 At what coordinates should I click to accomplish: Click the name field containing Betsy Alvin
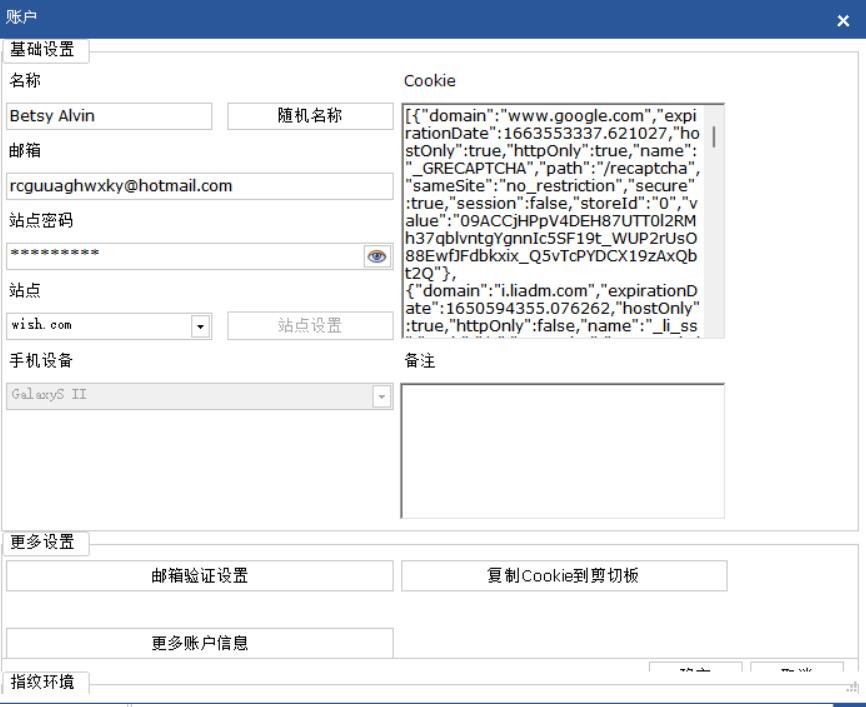tap(109, 116)
